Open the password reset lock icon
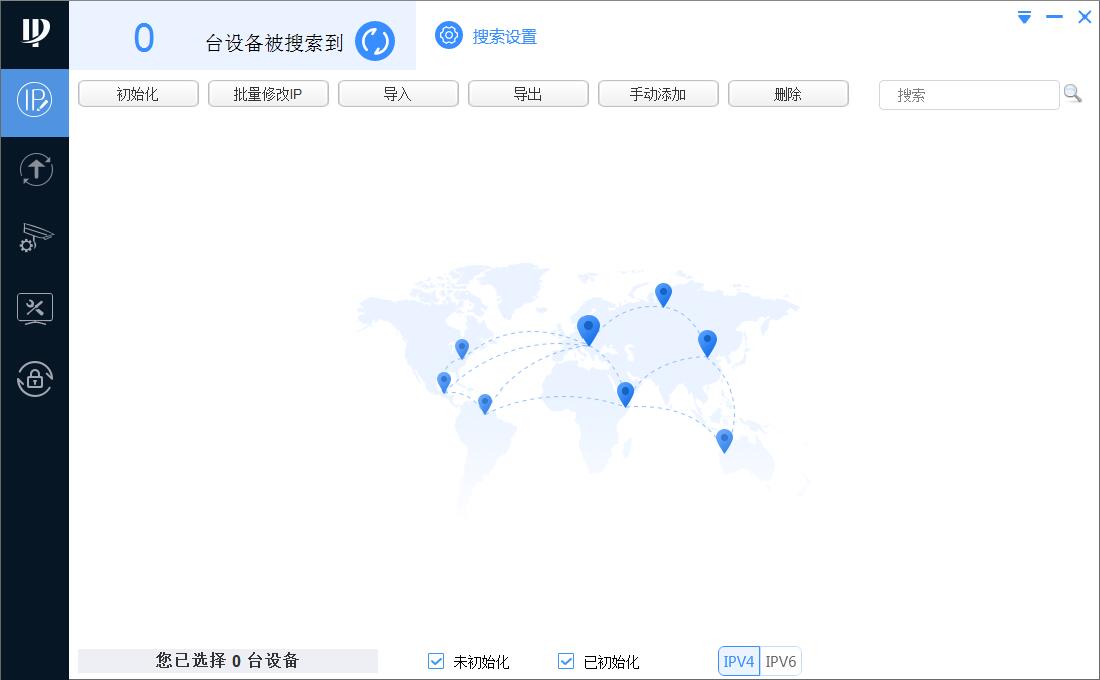 point(35,379)
